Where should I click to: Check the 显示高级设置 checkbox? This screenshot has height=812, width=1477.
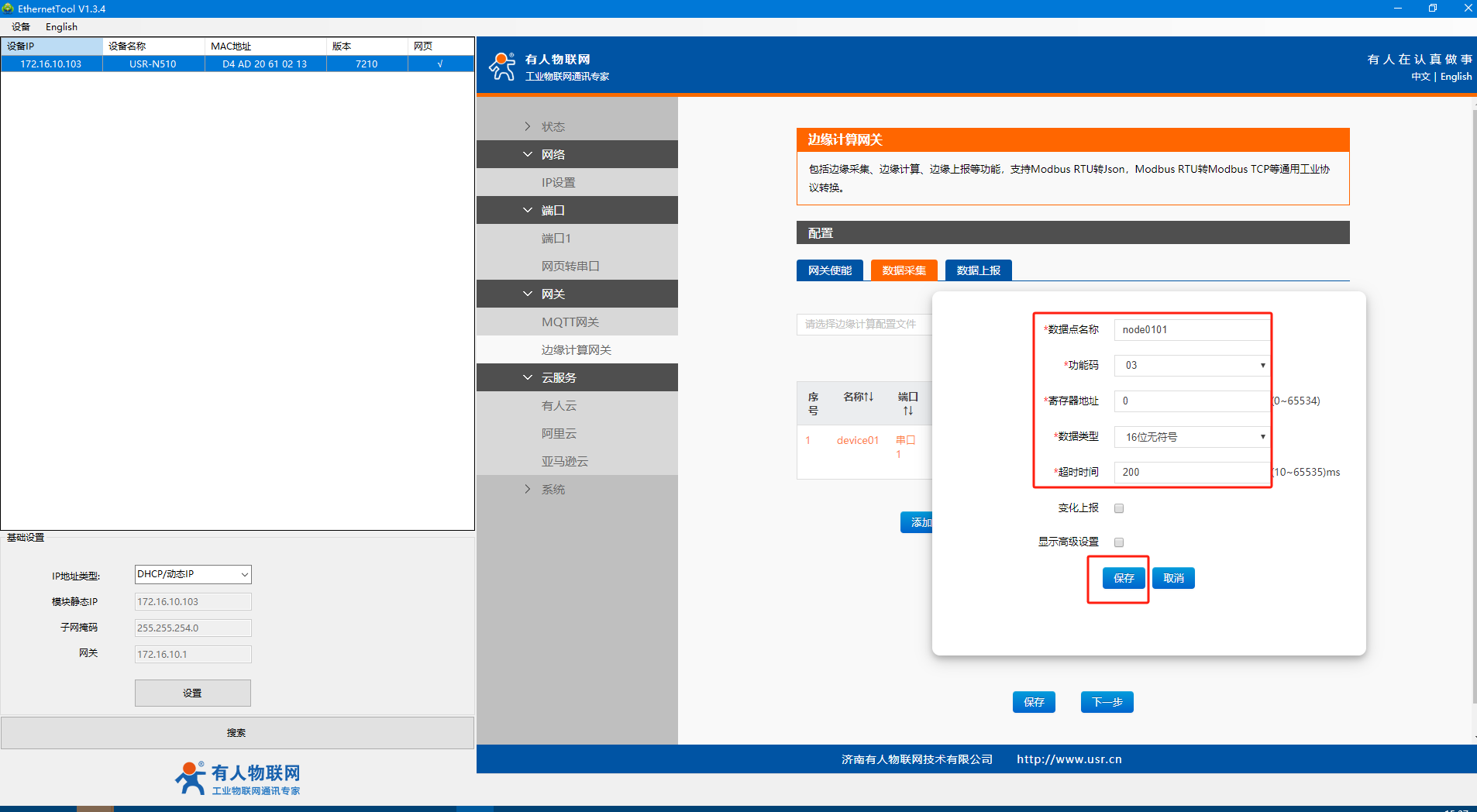pos(1119,542)
